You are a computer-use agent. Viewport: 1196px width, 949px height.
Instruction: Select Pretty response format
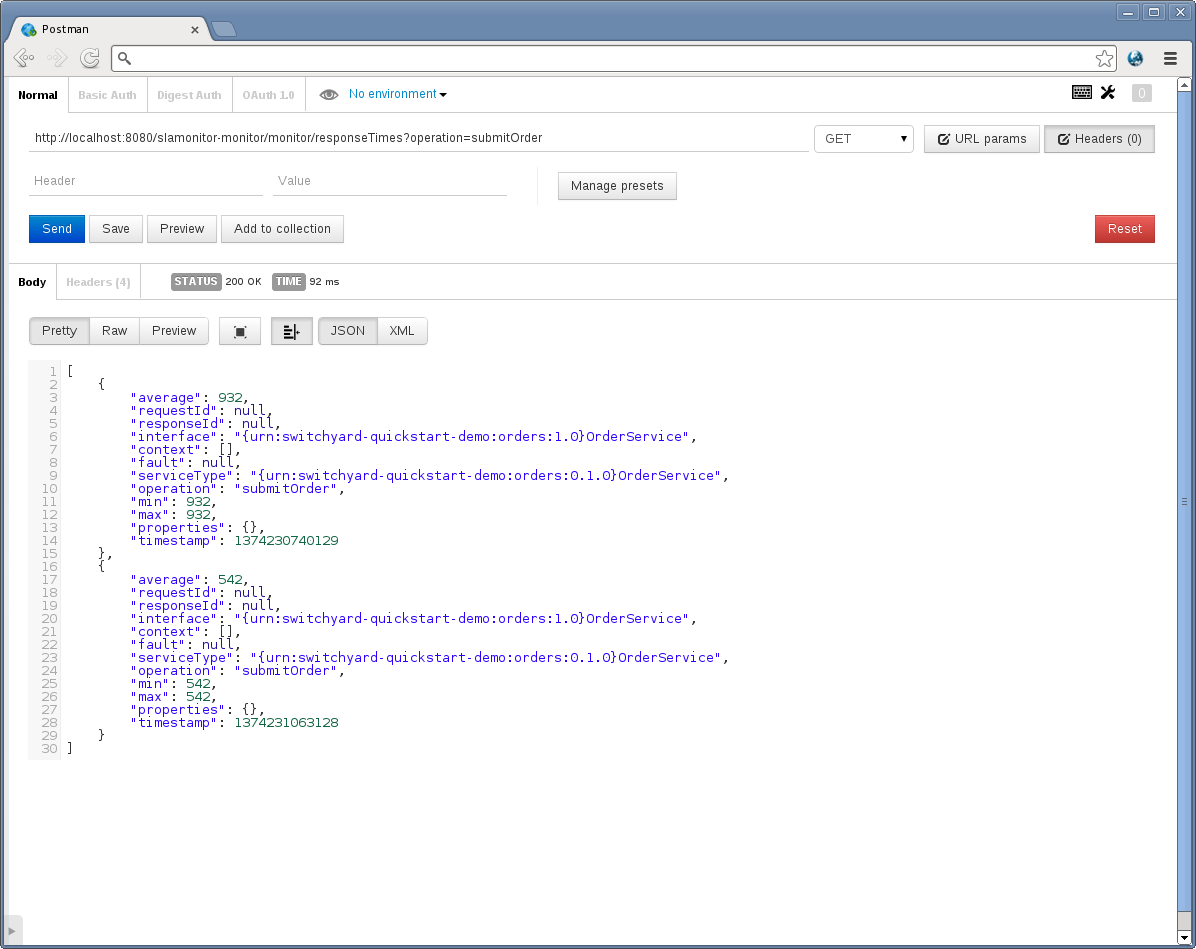59,331
